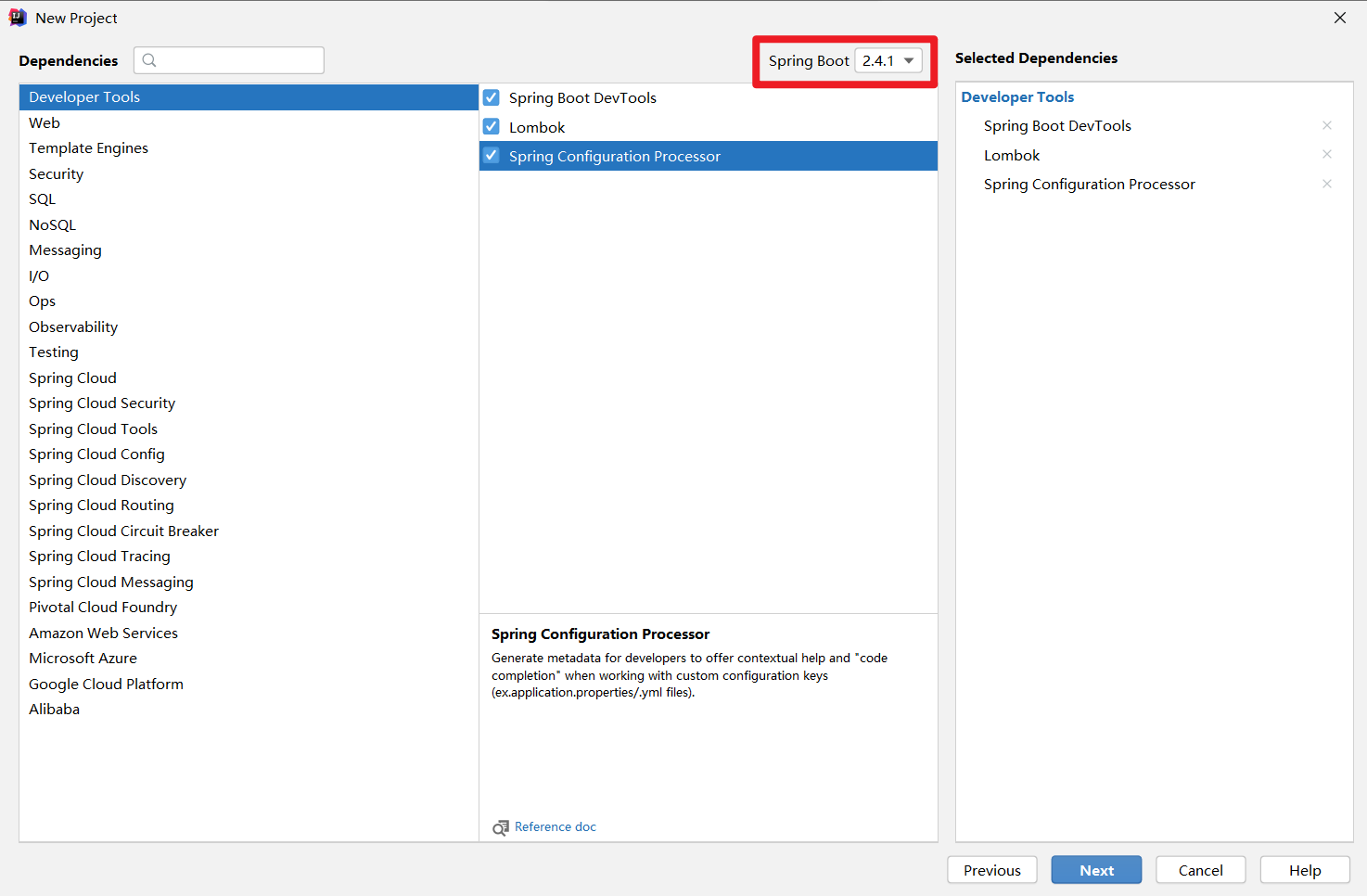The image size is (1367, 896).
Task: Select the Pivotal Cloud Foundry category
Action: (249, 608)
